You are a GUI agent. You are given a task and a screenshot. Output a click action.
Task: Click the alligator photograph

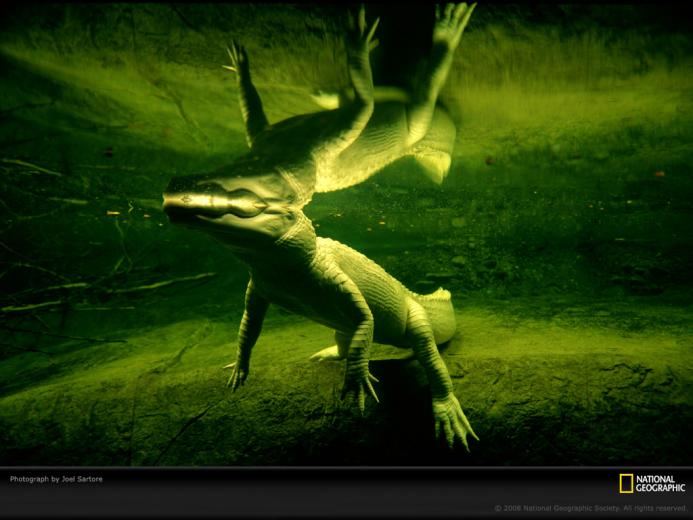[x=346, y=234]
